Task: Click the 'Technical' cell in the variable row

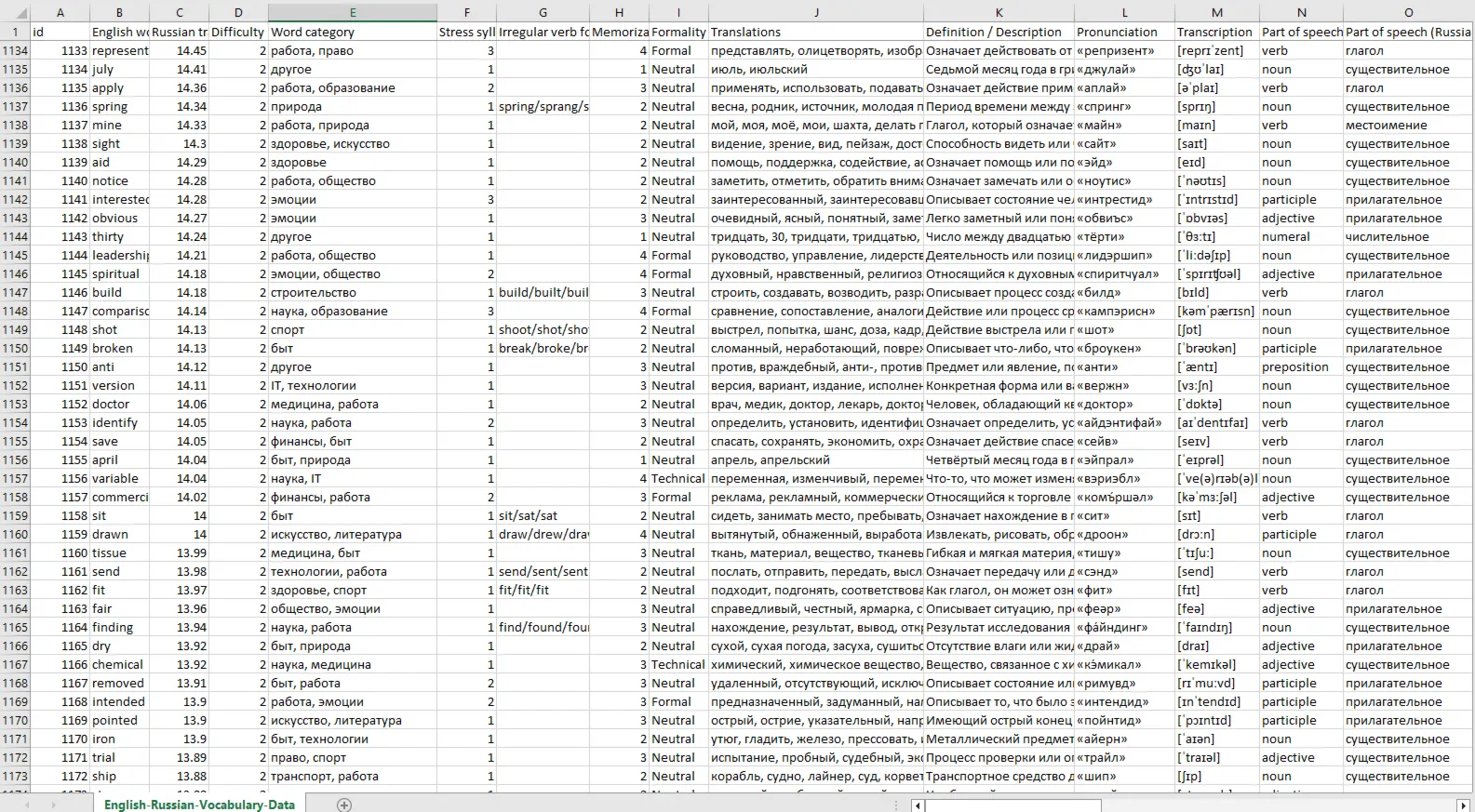Action: tap(678, 478)
